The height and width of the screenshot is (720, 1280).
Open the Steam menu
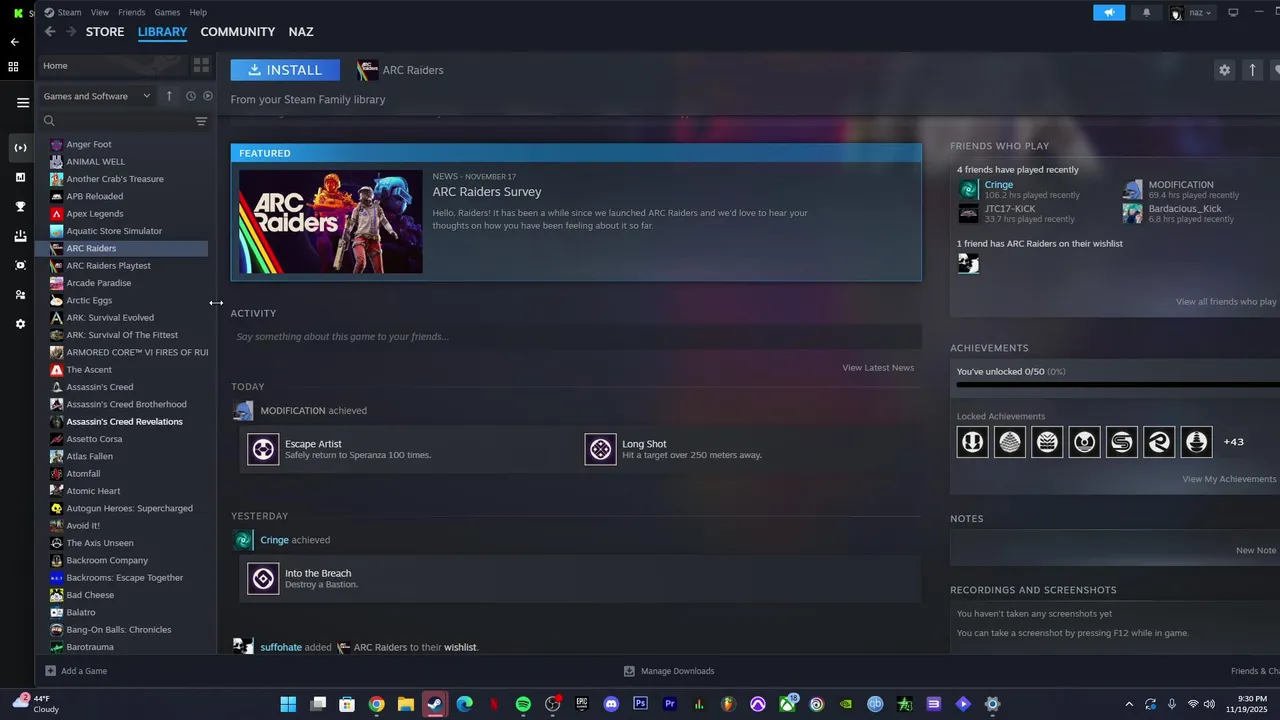[x=63, y=12]
